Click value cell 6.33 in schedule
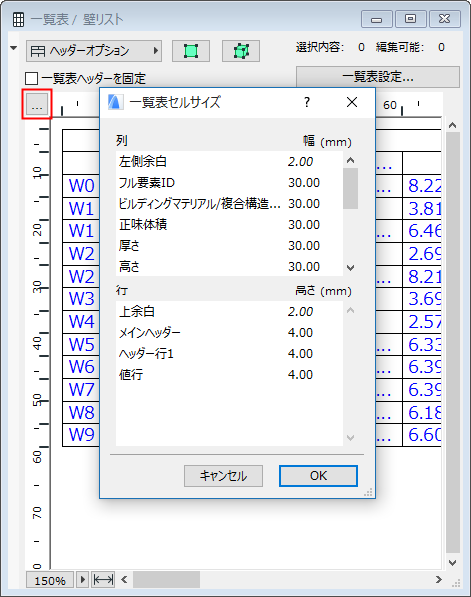The height and width of the screenshot is (597, 471). tap(422, 345)
